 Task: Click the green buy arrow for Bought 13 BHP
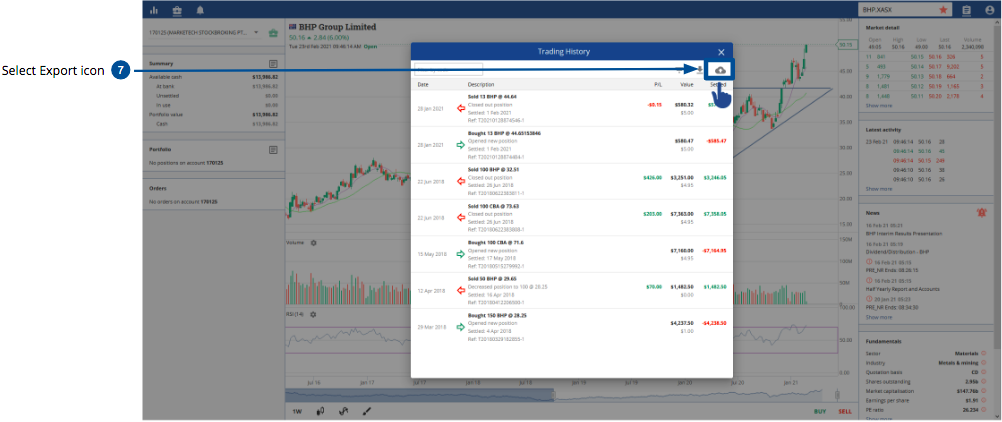click(x=461, y=145)
